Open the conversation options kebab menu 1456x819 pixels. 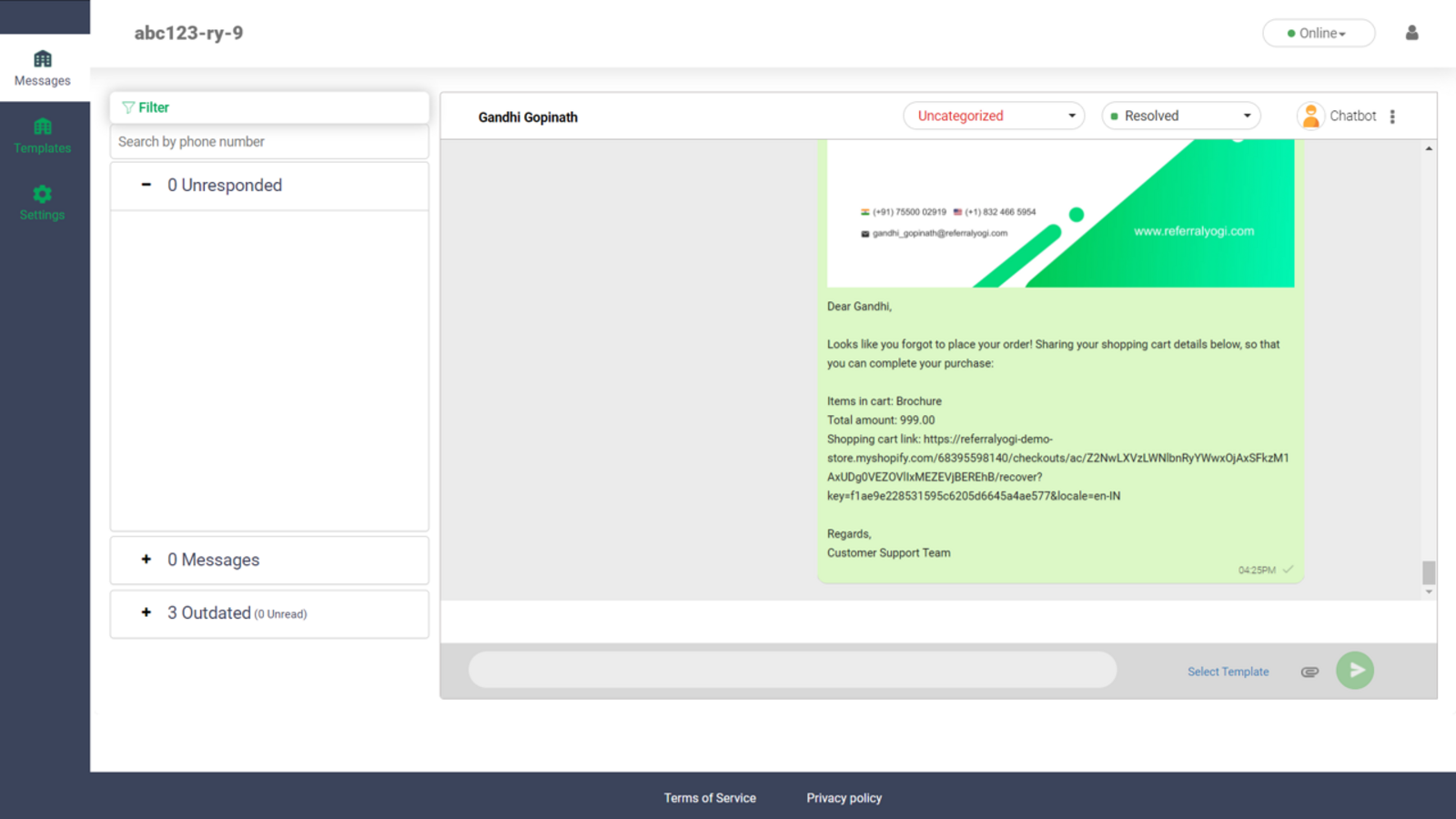(1393, 116)
